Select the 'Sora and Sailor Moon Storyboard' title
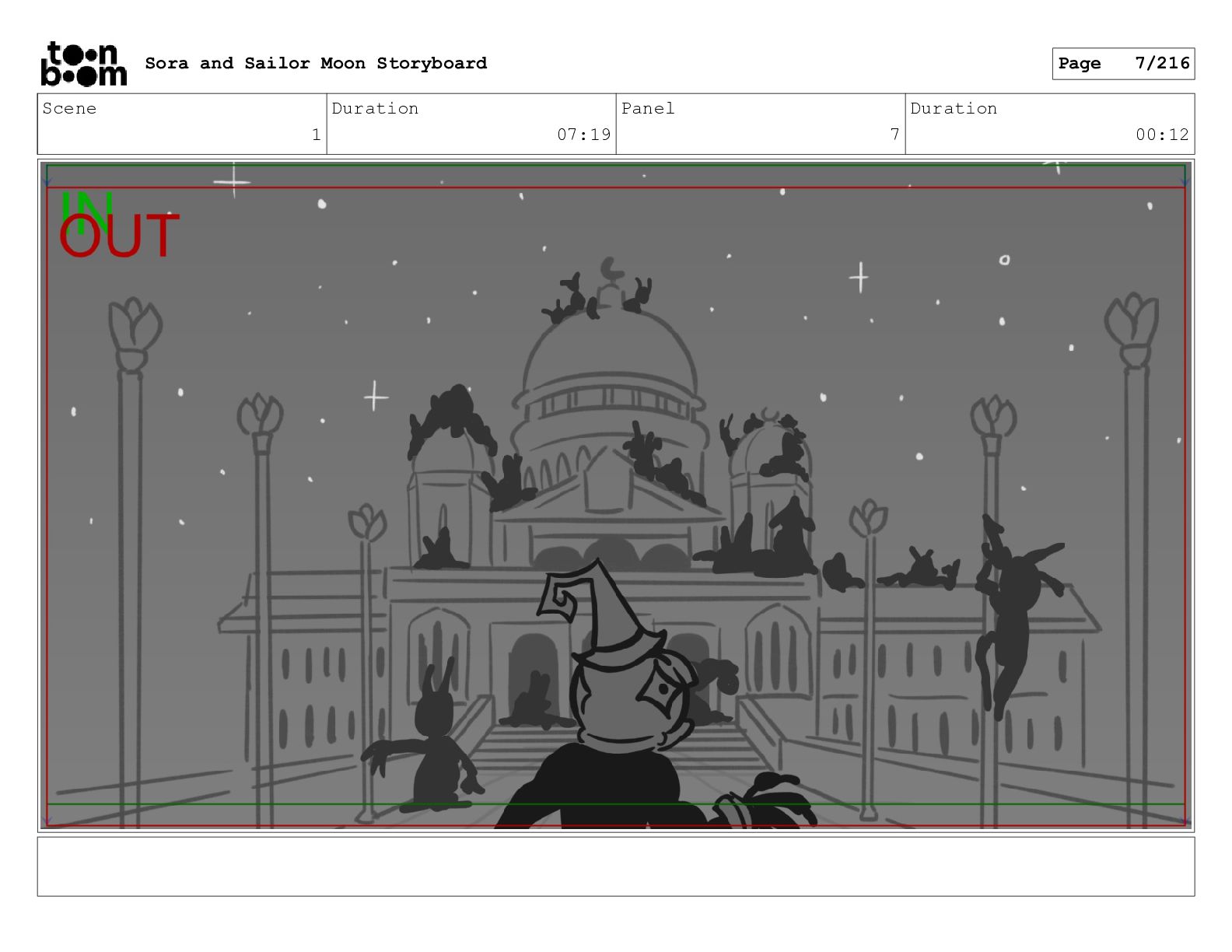 (x=316, y=63)
